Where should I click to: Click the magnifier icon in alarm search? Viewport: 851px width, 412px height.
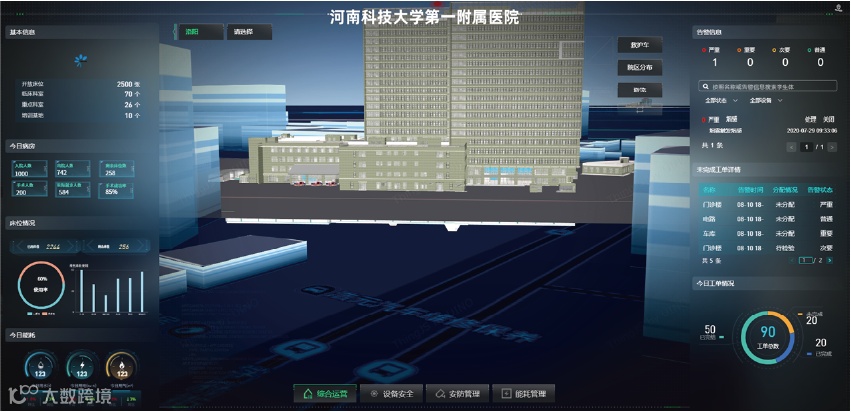pos(705,86)
